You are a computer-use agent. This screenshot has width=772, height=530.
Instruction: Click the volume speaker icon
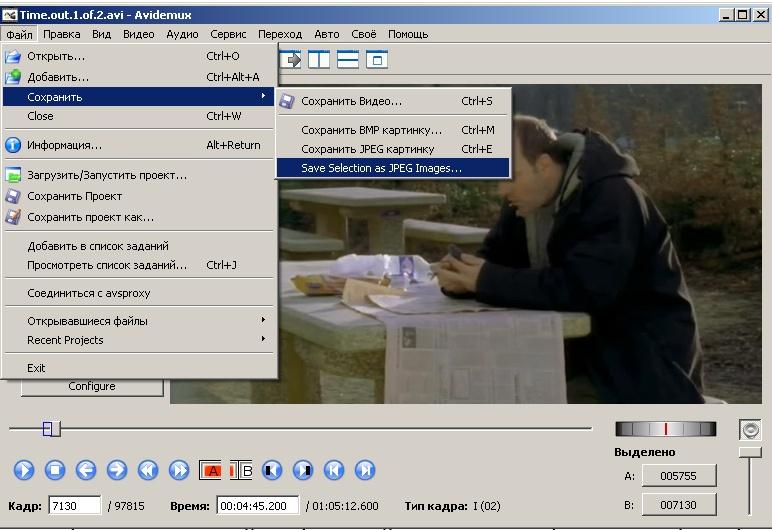pyautogui.click(x=750, y=430)
